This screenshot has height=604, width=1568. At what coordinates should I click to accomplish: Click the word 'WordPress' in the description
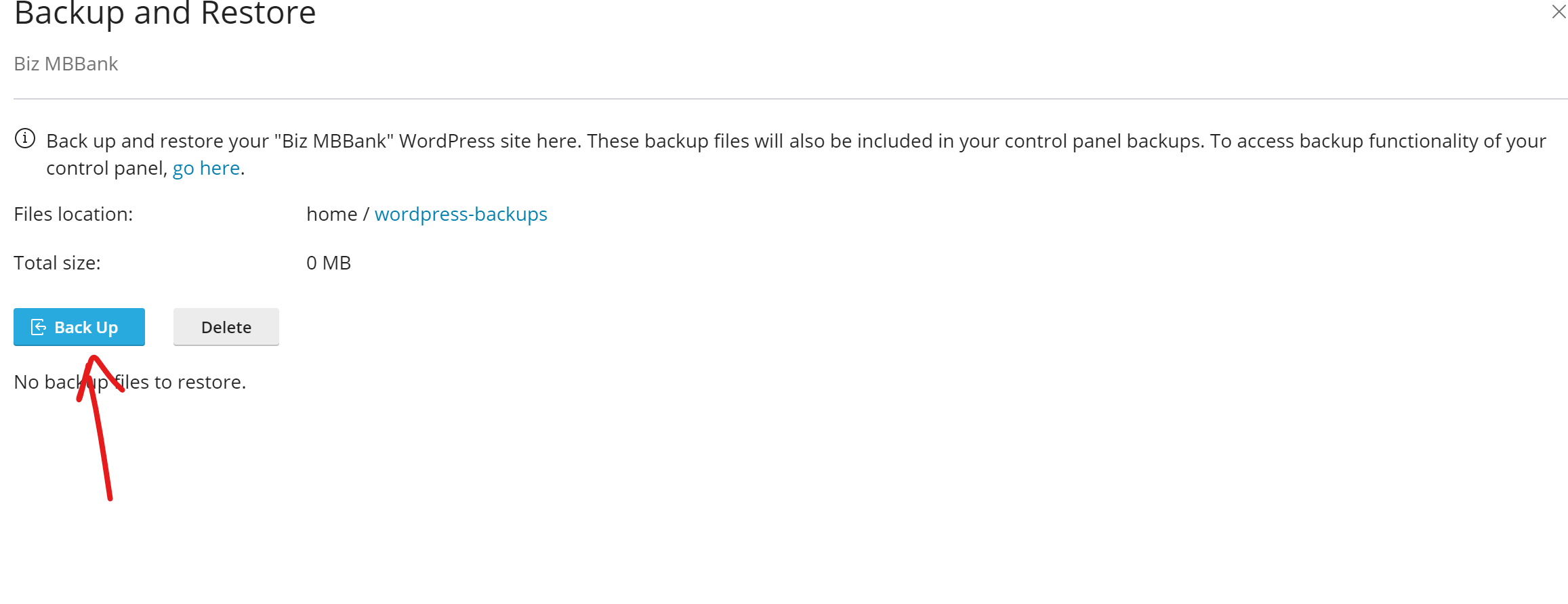[x=447, y=141]
